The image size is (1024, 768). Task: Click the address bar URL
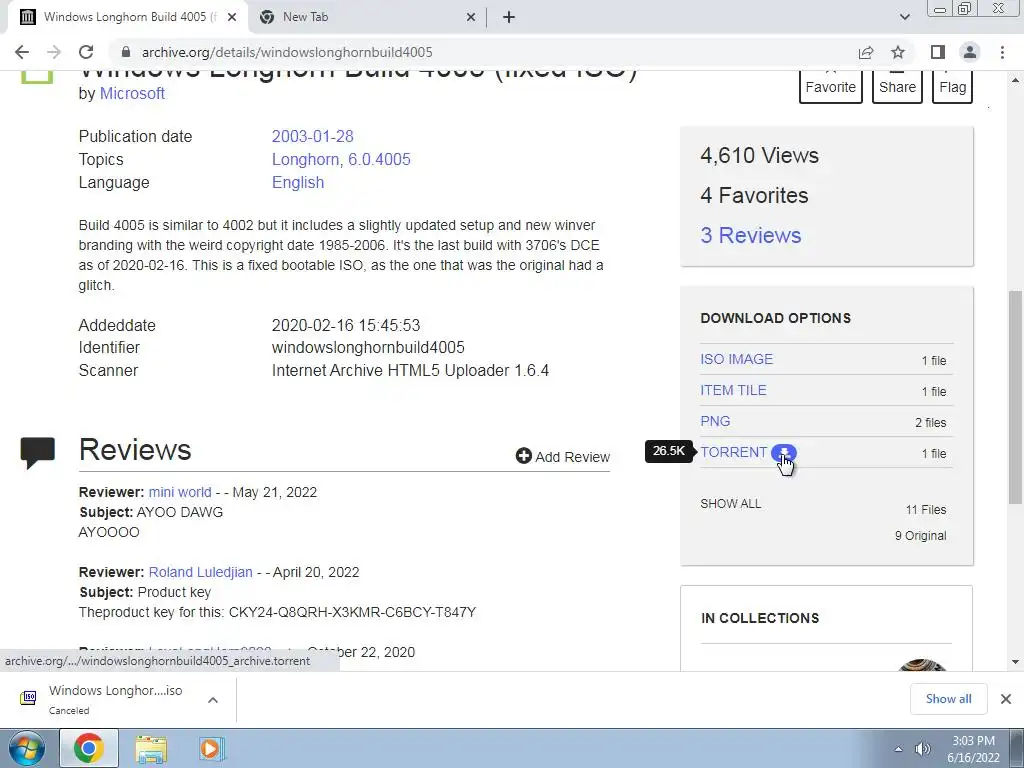[287, 52]
